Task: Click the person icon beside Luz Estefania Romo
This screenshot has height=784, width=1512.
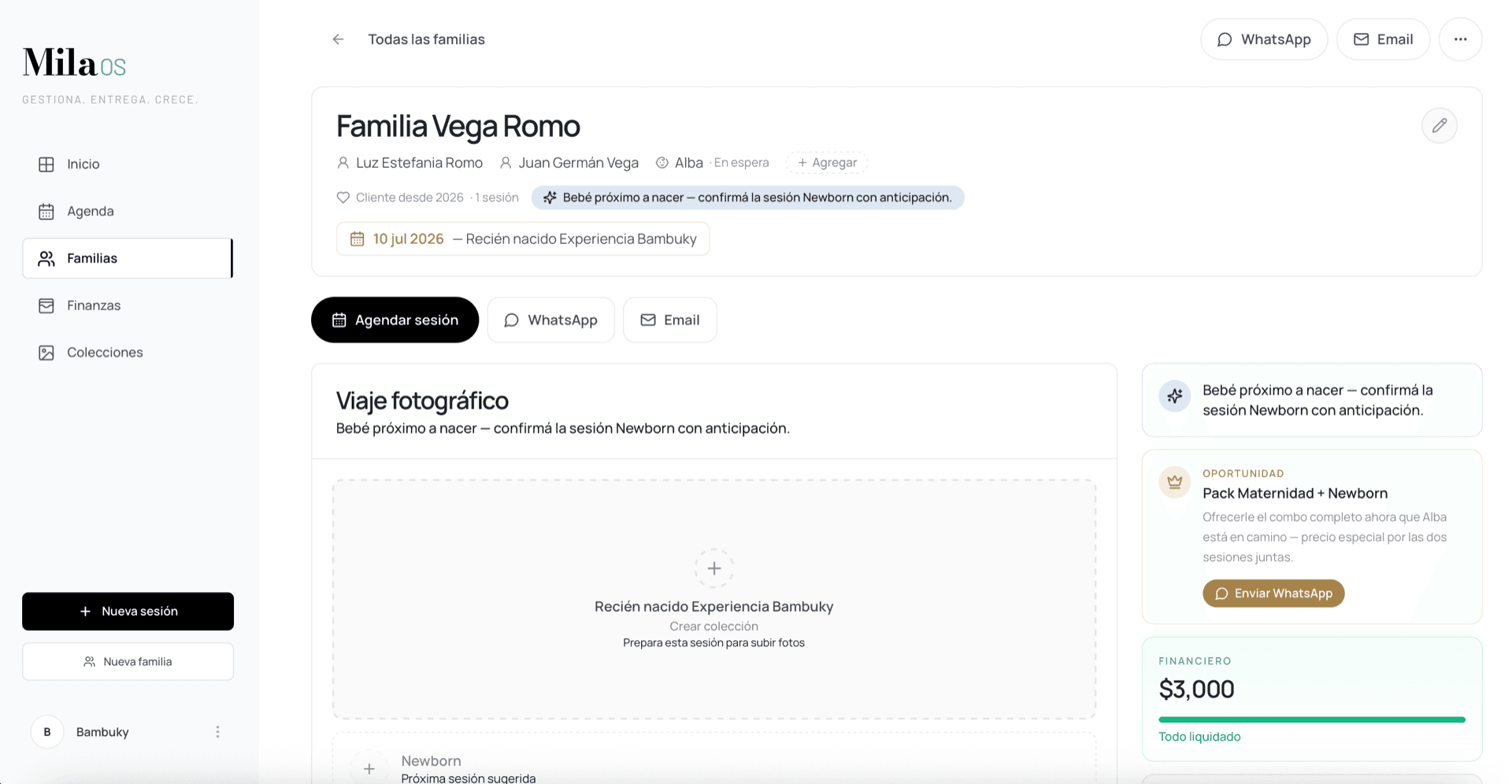Action: [343, 163]
